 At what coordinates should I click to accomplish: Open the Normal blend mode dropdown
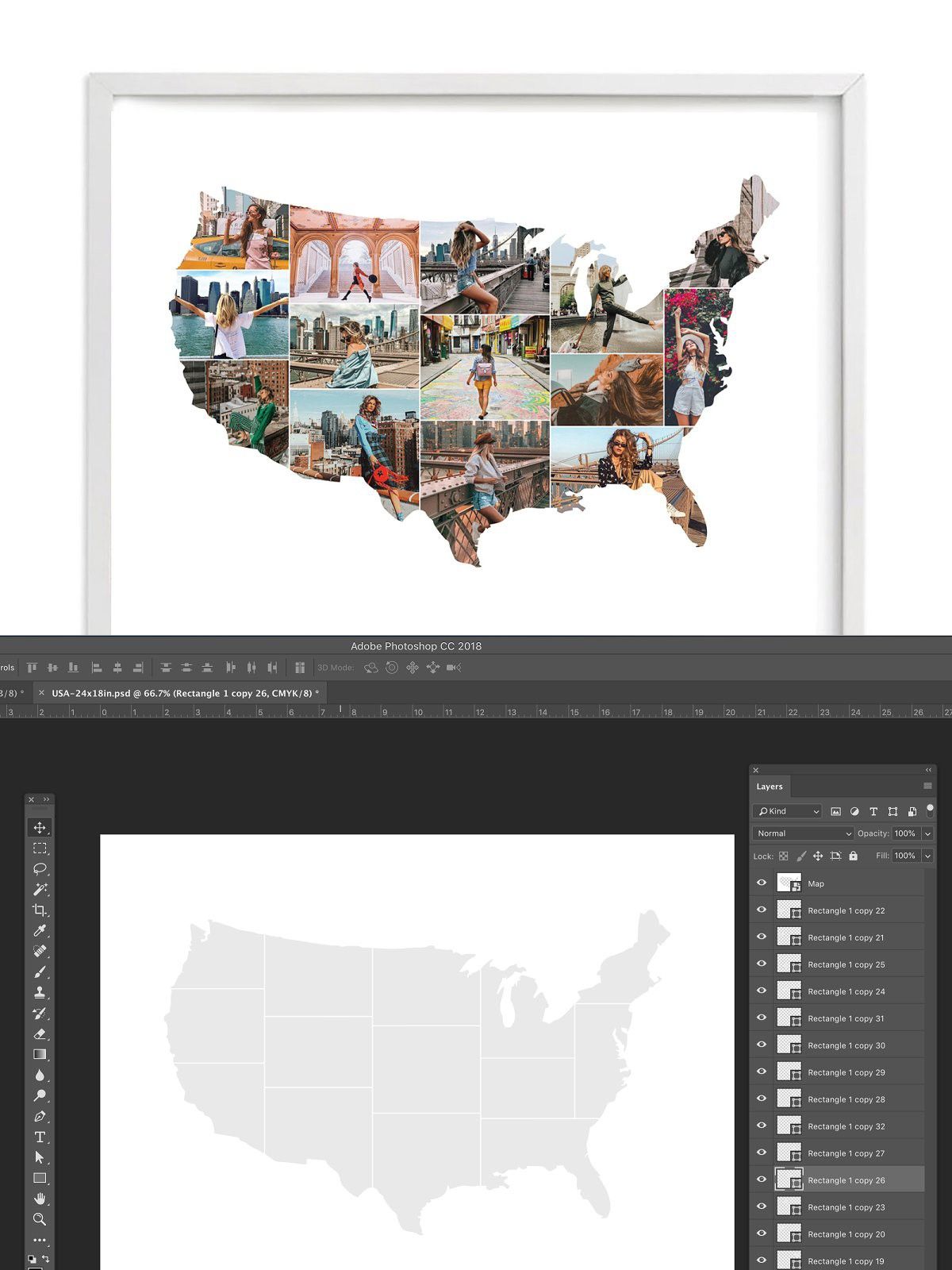[803, 833]
